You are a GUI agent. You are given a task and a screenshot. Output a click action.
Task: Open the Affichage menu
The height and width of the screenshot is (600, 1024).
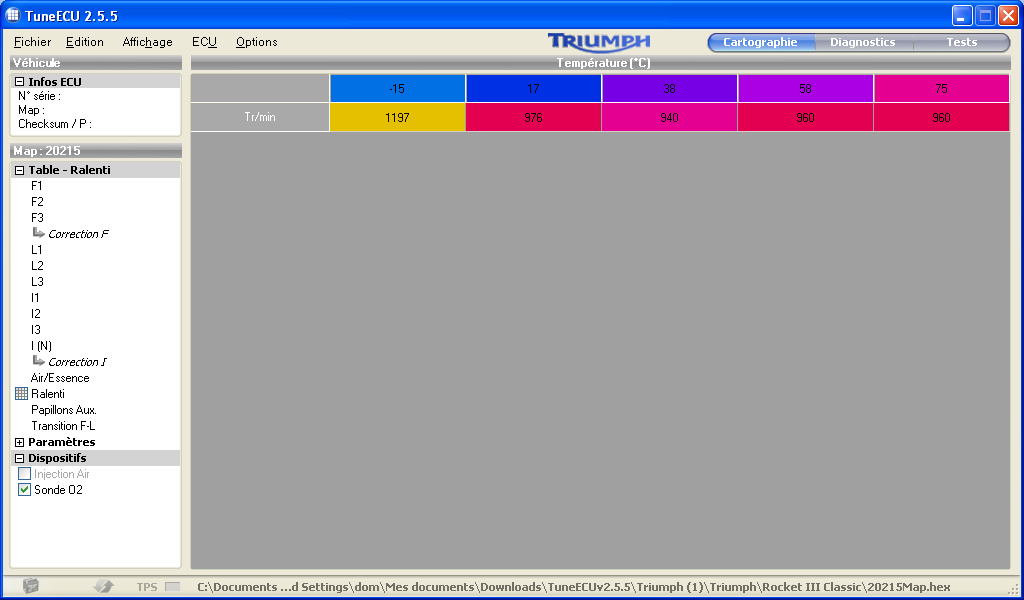(148, 42)
